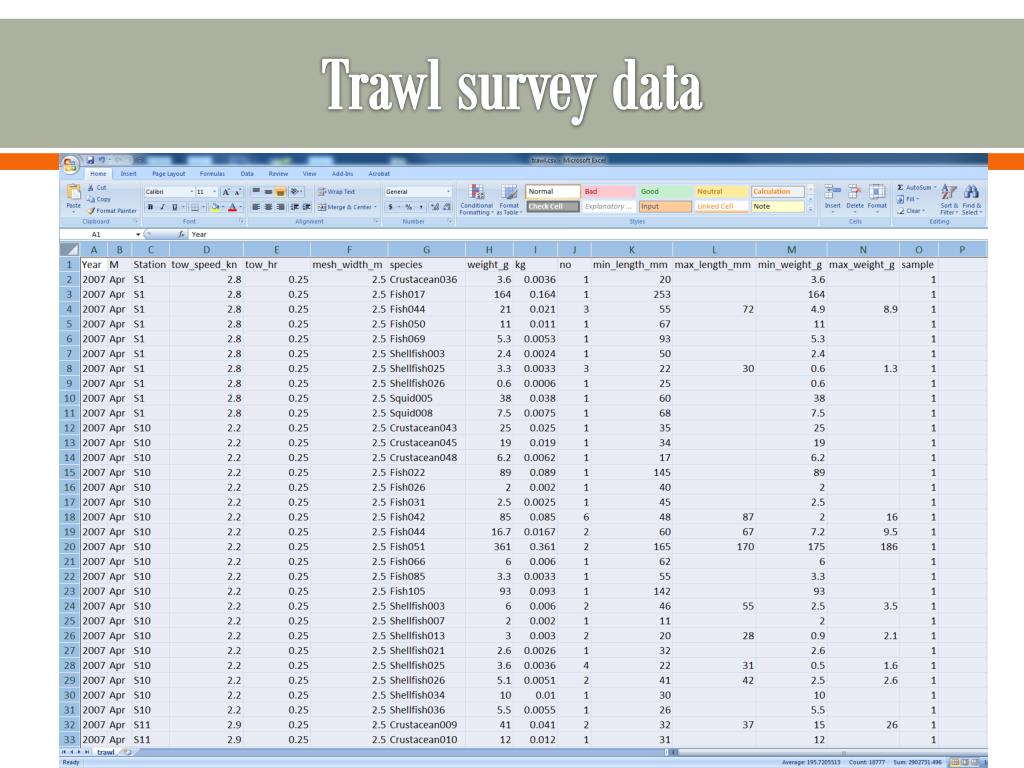
Task: Toggle Bold formatting
Action: pyautogui.click(x=149, y=207)
